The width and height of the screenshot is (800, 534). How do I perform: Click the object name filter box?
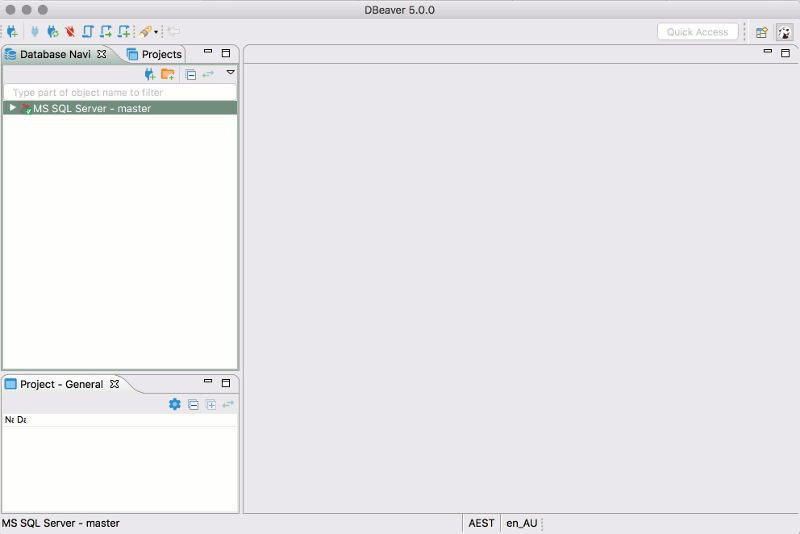tap(120, 92)
